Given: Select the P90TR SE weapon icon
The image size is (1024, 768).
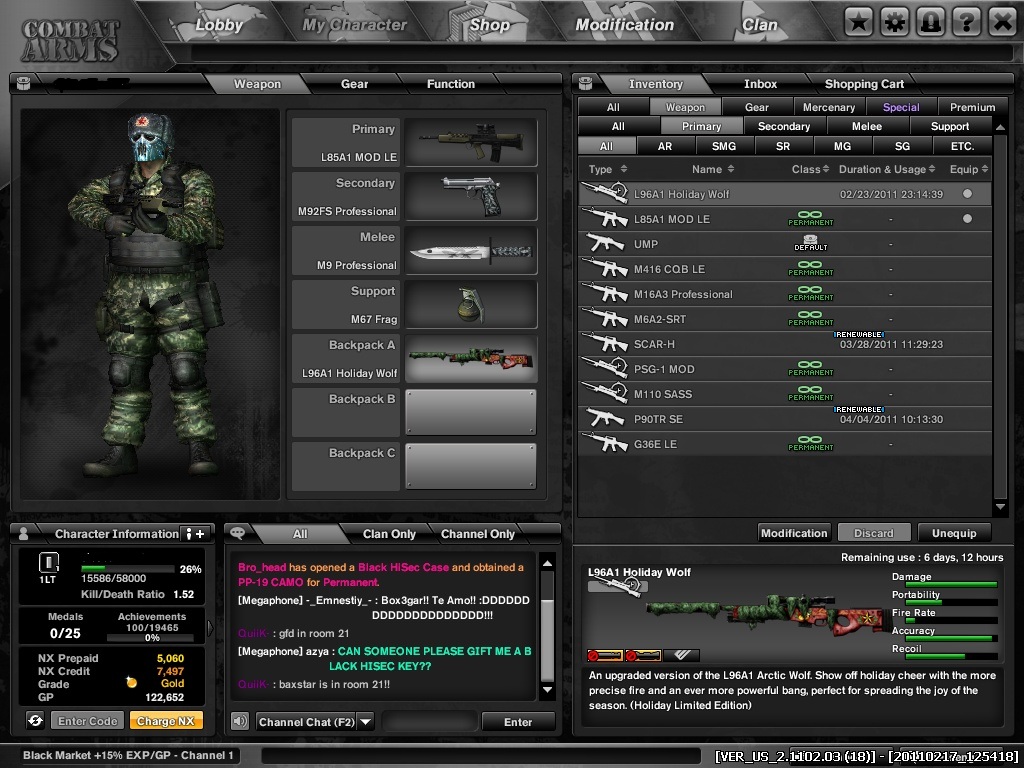Looking at the screenshot, I should (x=605, y=418).
